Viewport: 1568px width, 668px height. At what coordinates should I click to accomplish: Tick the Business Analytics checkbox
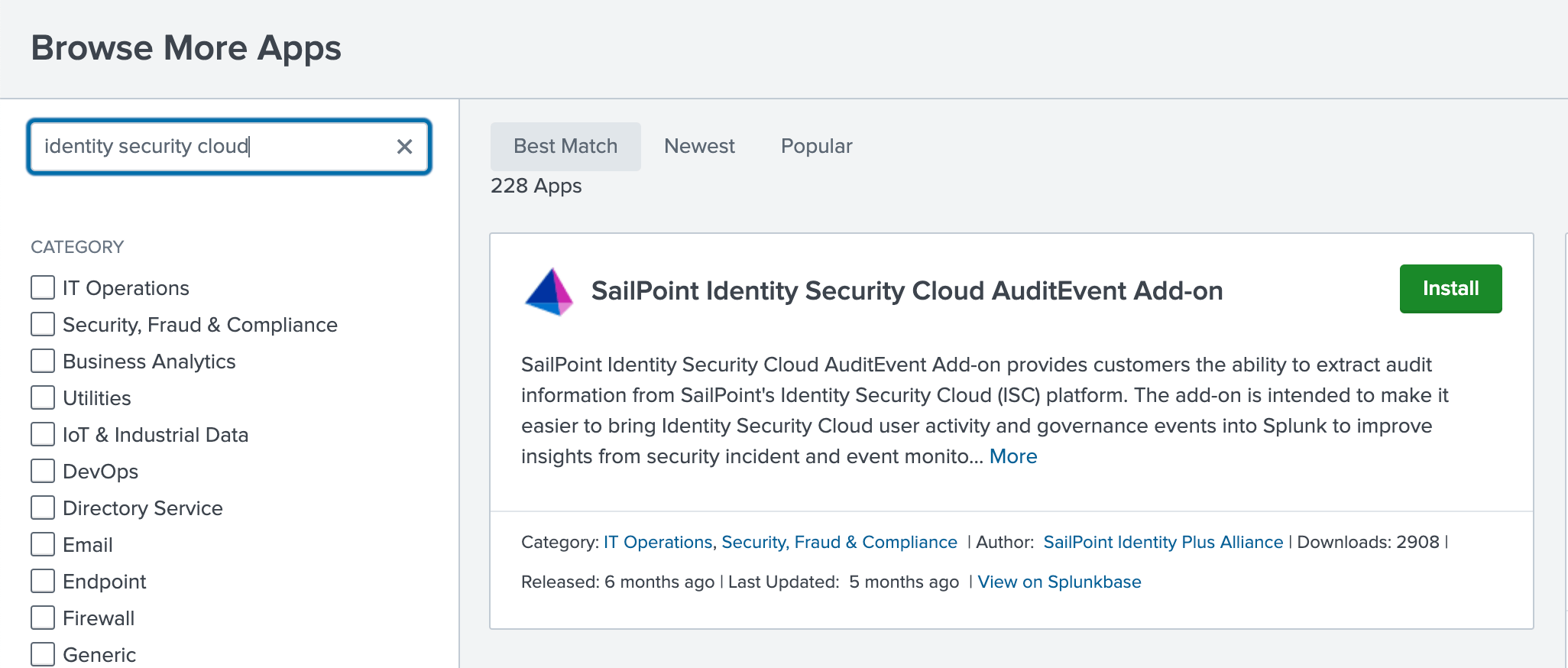click(x=43, y=362)
